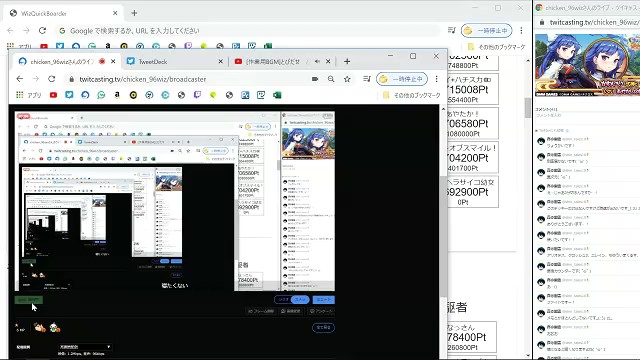640x360 pixels.
Task: Click the blue button right of the toggle
Action: tap(323, 300)
